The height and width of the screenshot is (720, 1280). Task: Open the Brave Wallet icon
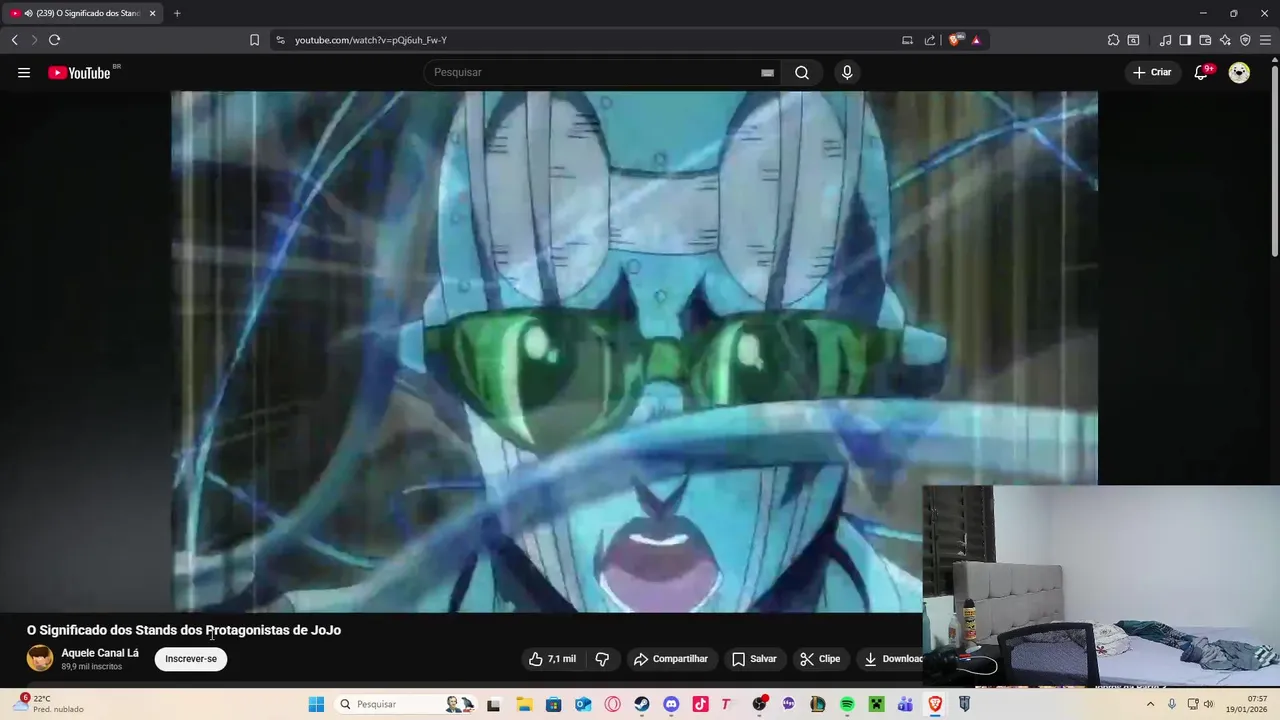click(1205, 40)
